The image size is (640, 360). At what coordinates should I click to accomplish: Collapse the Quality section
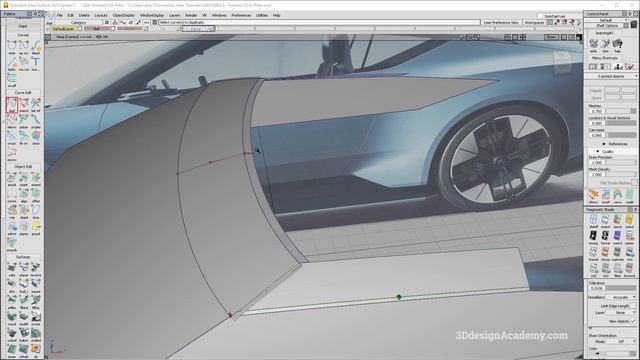pyautogui.click(x=598, y=151)
